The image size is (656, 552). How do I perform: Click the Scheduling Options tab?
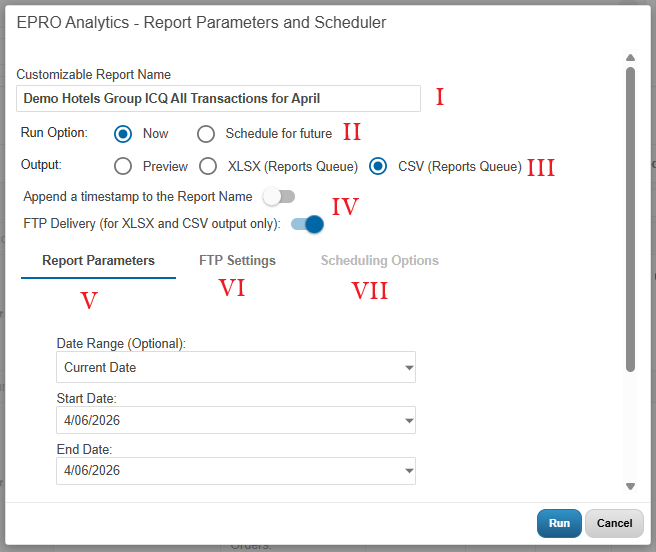pyautogui.click(x=379, y=261)
